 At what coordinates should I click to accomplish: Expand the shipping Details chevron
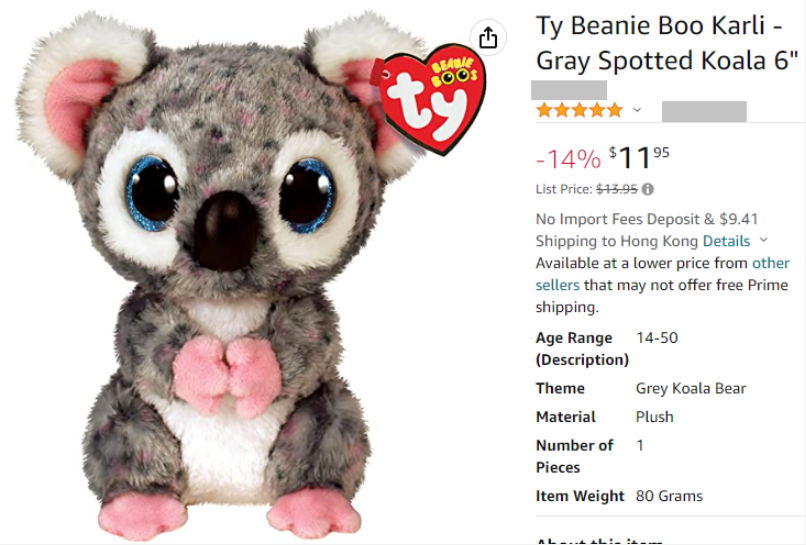click(x=764, y=240)
